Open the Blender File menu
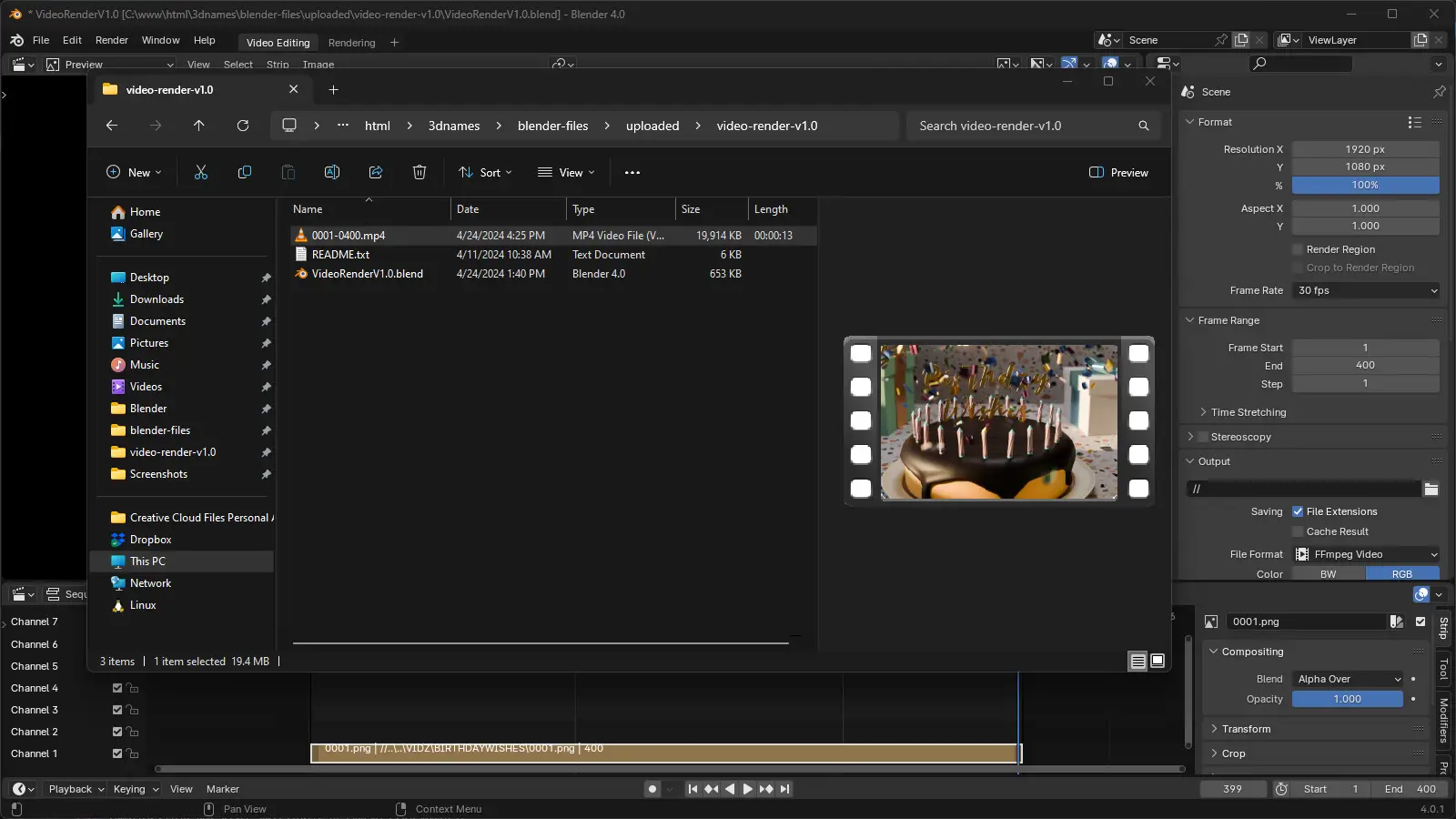Image resolution: width=1456 pixels, height=819 pixels. [41, 40]
